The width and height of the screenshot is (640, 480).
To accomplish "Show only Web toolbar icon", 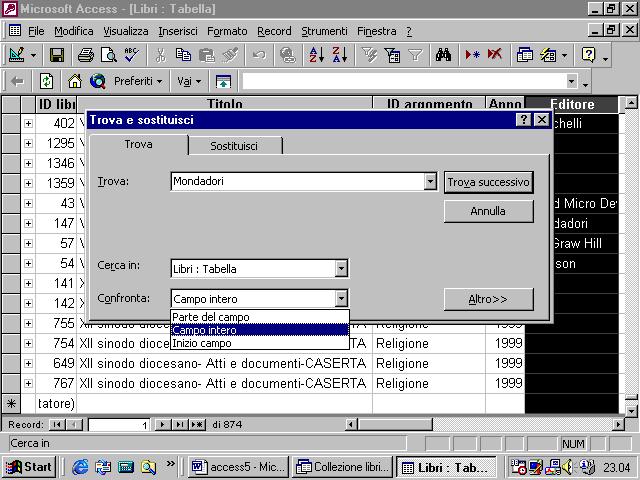I will click(223, 81).
